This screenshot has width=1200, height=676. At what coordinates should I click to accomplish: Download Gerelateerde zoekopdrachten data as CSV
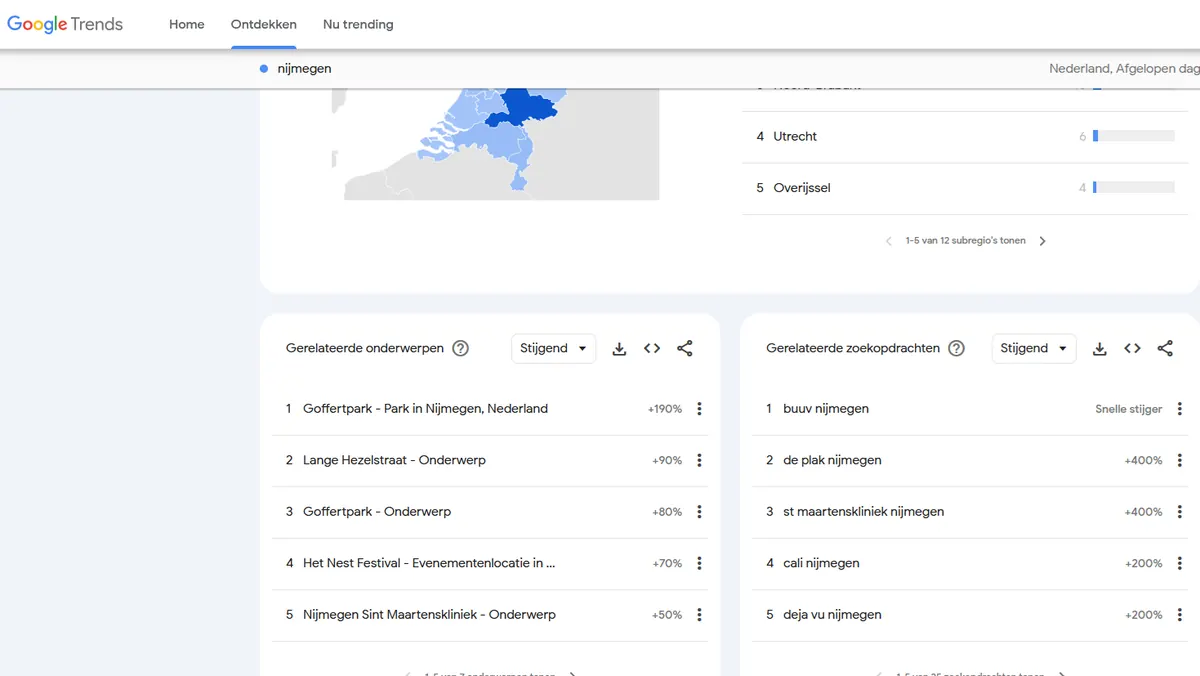tap(1100, 349)
